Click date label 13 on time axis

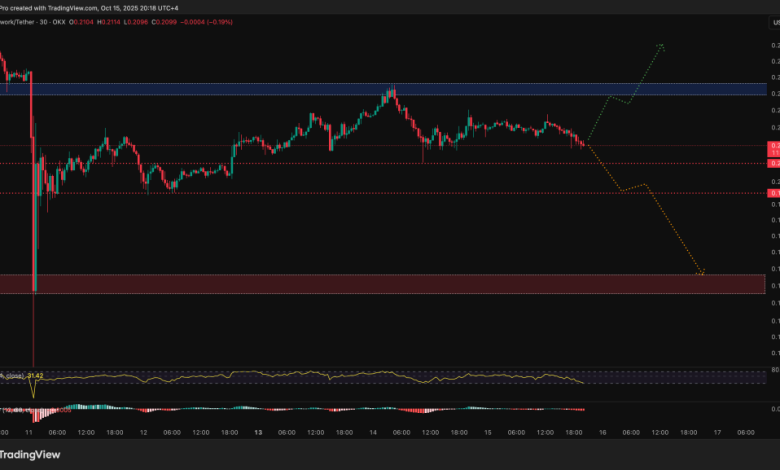257,431
